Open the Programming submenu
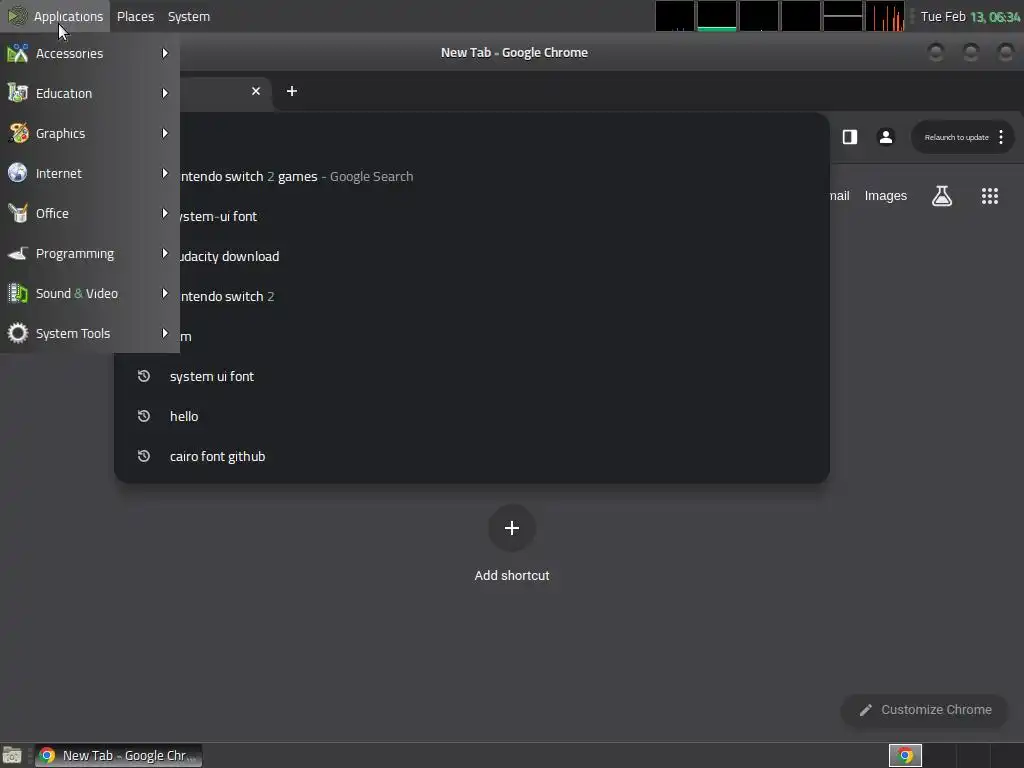Image resolution: width=1024 pixels, height=768 pixels. (x=89, y=253)
